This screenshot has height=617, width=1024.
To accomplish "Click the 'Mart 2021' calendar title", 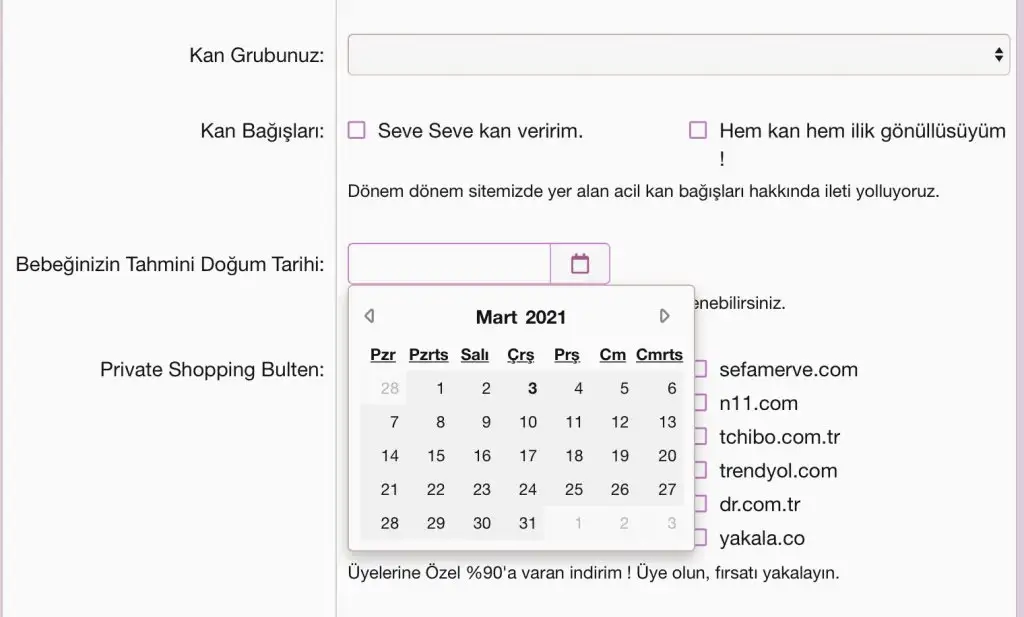I will click(520, 317).
